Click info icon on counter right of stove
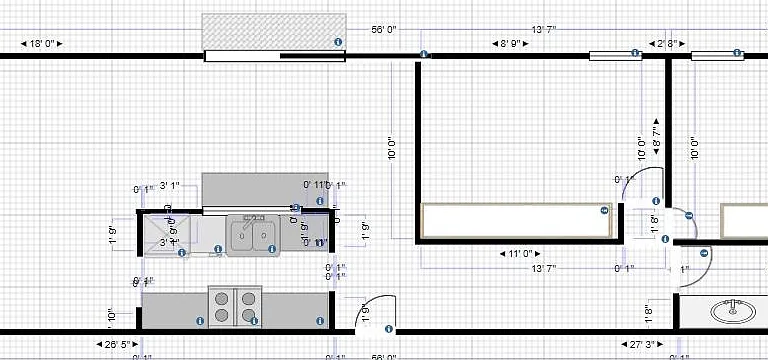The height and width of the screenshot is (360, 768). pos(320,321)
